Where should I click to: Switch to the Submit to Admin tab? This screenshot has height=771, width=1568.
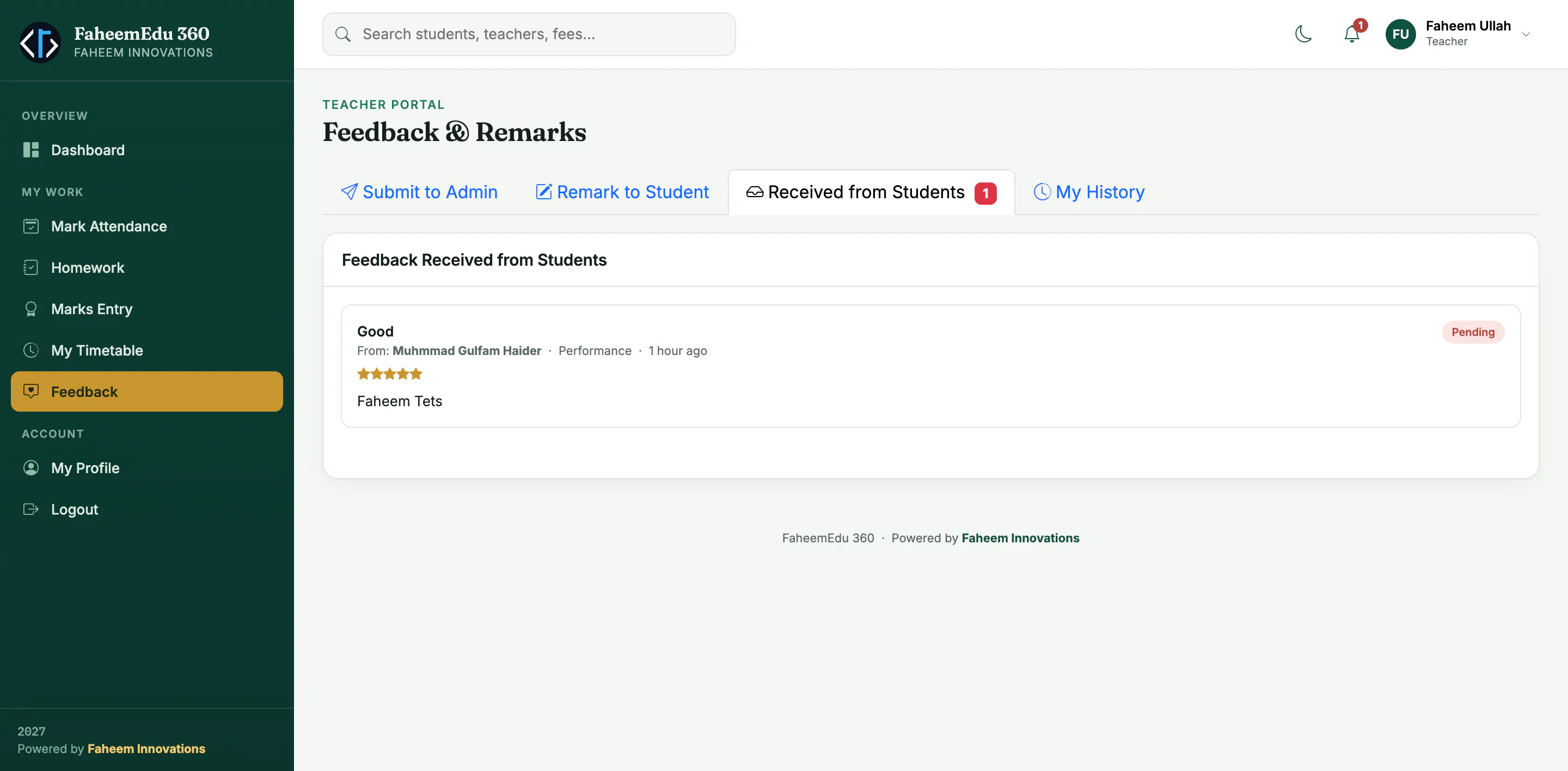(x=419, y=192)
